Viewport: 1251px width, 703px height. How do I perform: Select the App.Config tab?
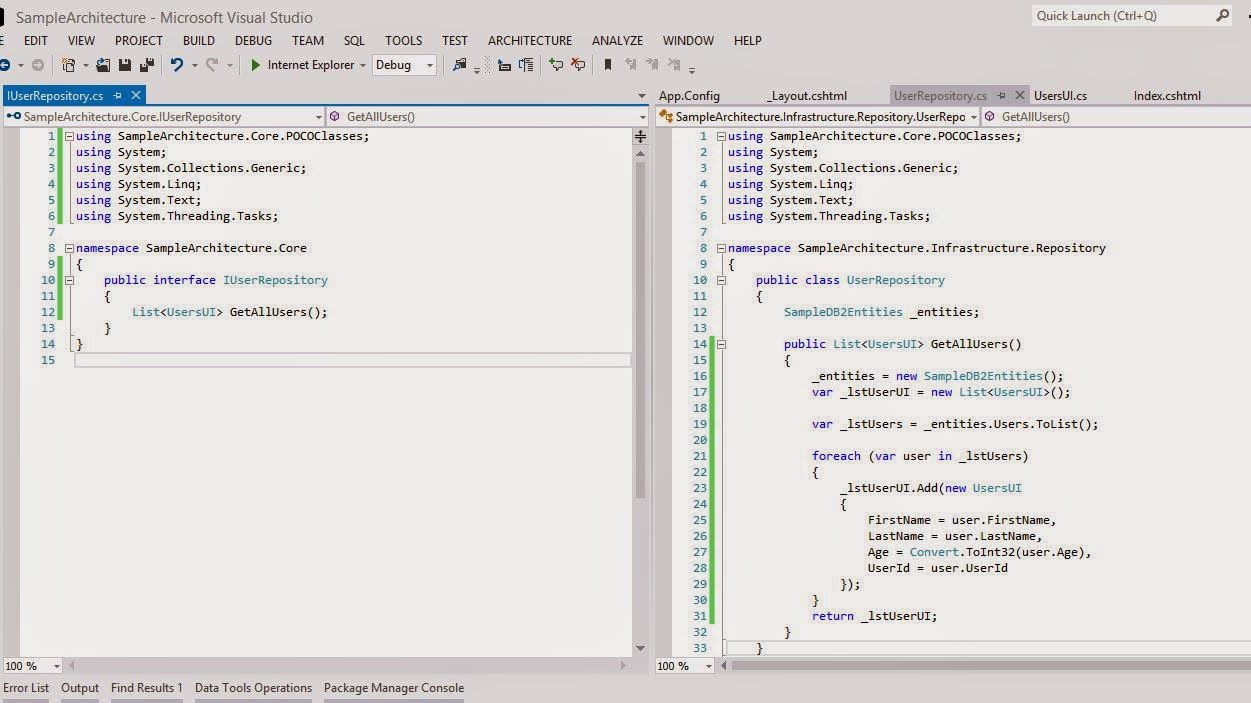coord(688,95)
